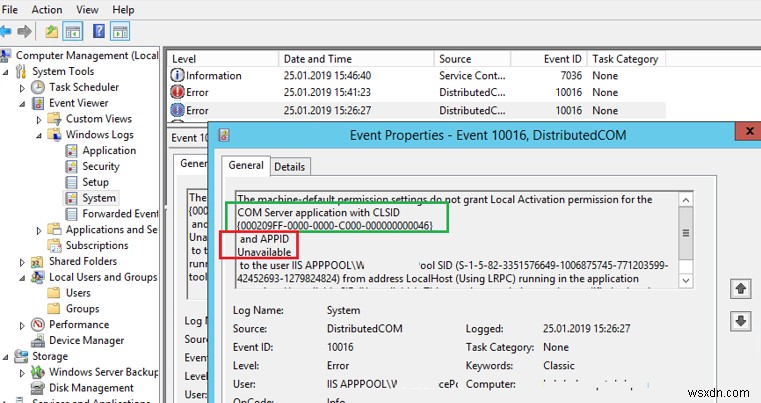
Task: Collapse the Storage node
Action: click(6, 357)
